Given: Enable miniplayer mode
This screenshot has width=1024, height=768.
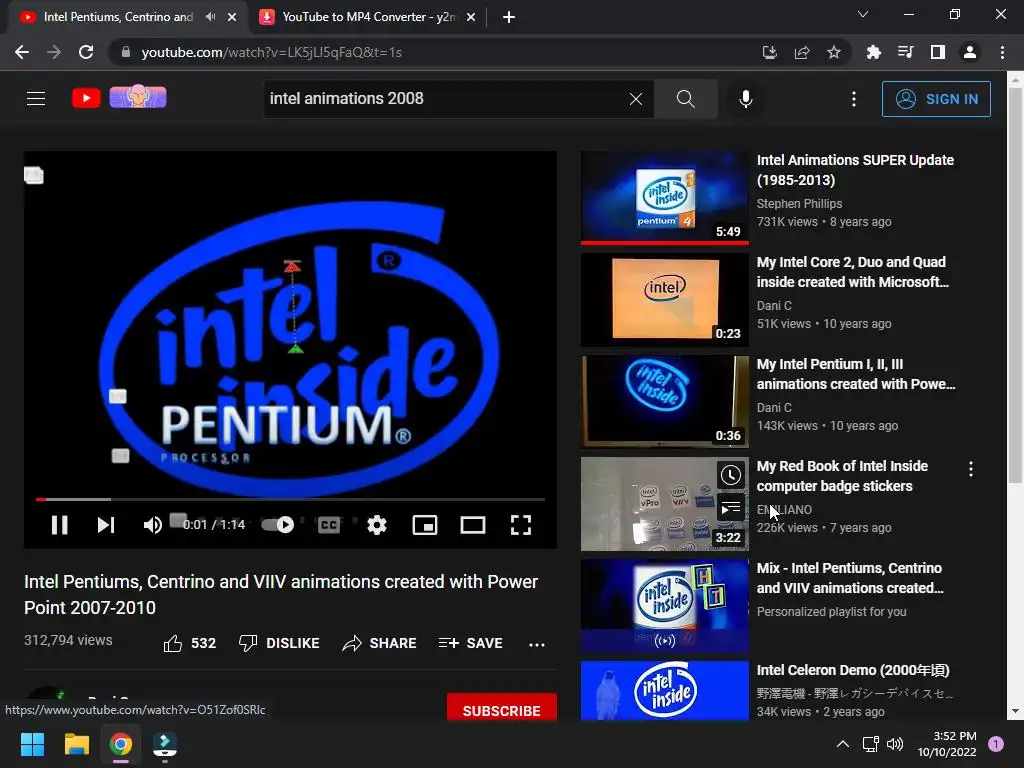Looking at the screenshot, I should [x=425, y=524].
